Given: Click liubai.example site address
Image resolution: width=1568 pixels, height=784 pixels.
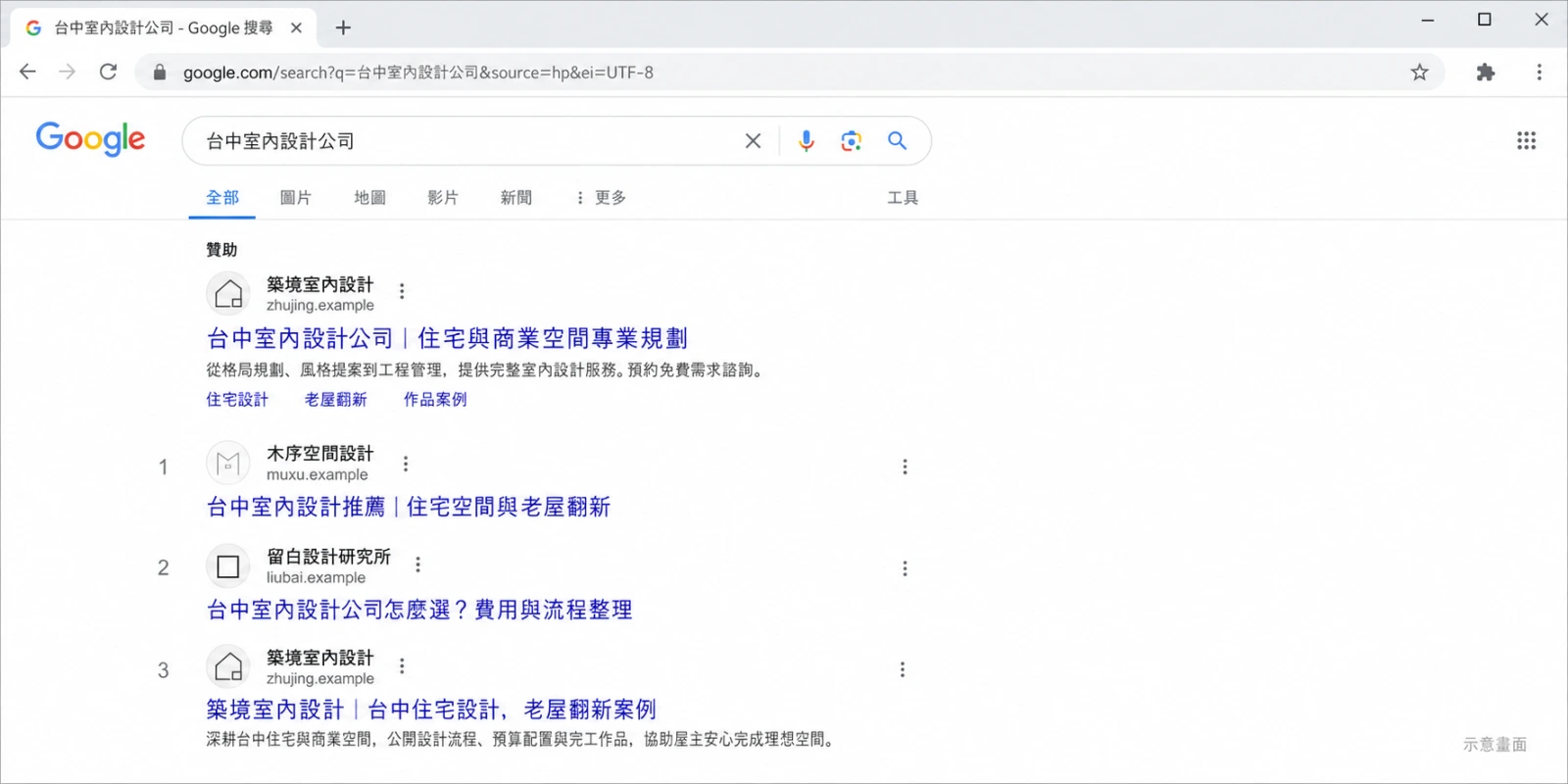Looking at the screenshot, I should tap(316, 578).
